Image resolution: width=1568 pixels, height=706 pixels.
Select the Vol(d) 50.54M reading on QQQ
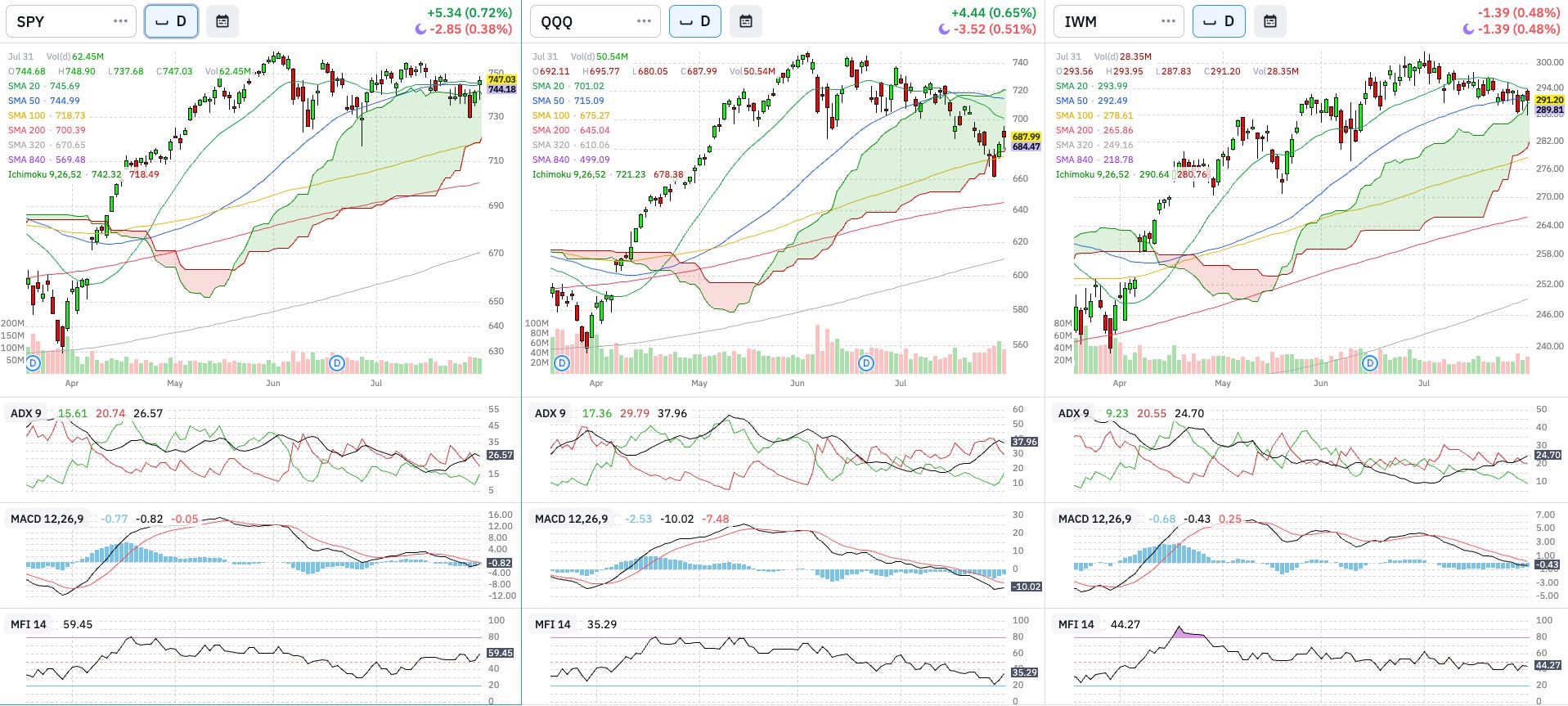click(x=600, y=56)
